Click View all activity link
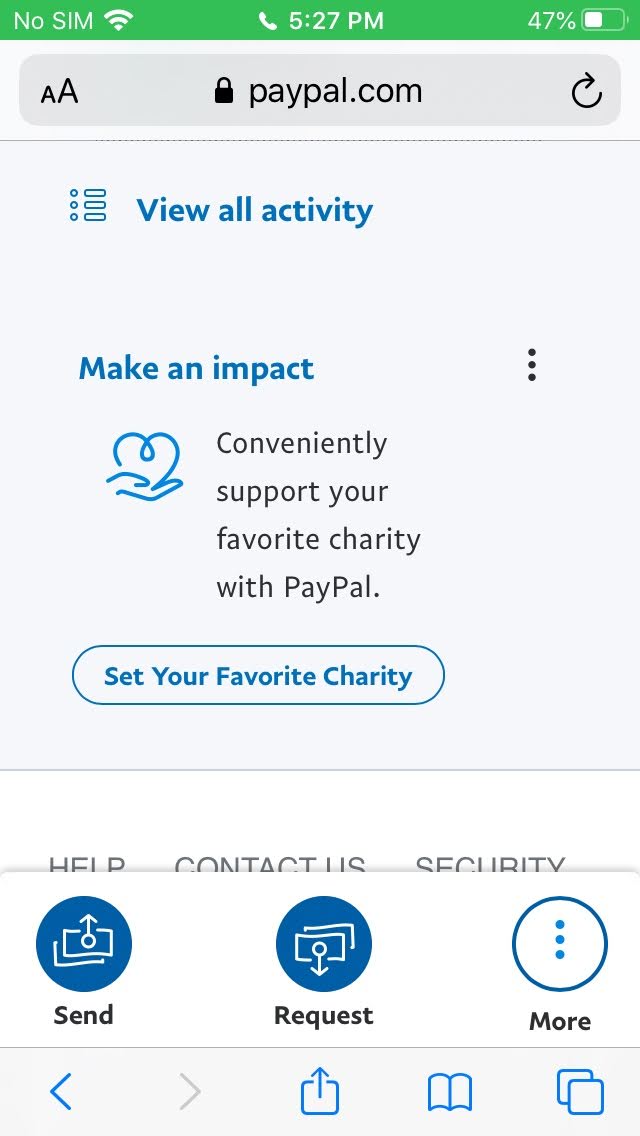The height and width of the screenshot is (1136, 640). [x=254, y=210]
